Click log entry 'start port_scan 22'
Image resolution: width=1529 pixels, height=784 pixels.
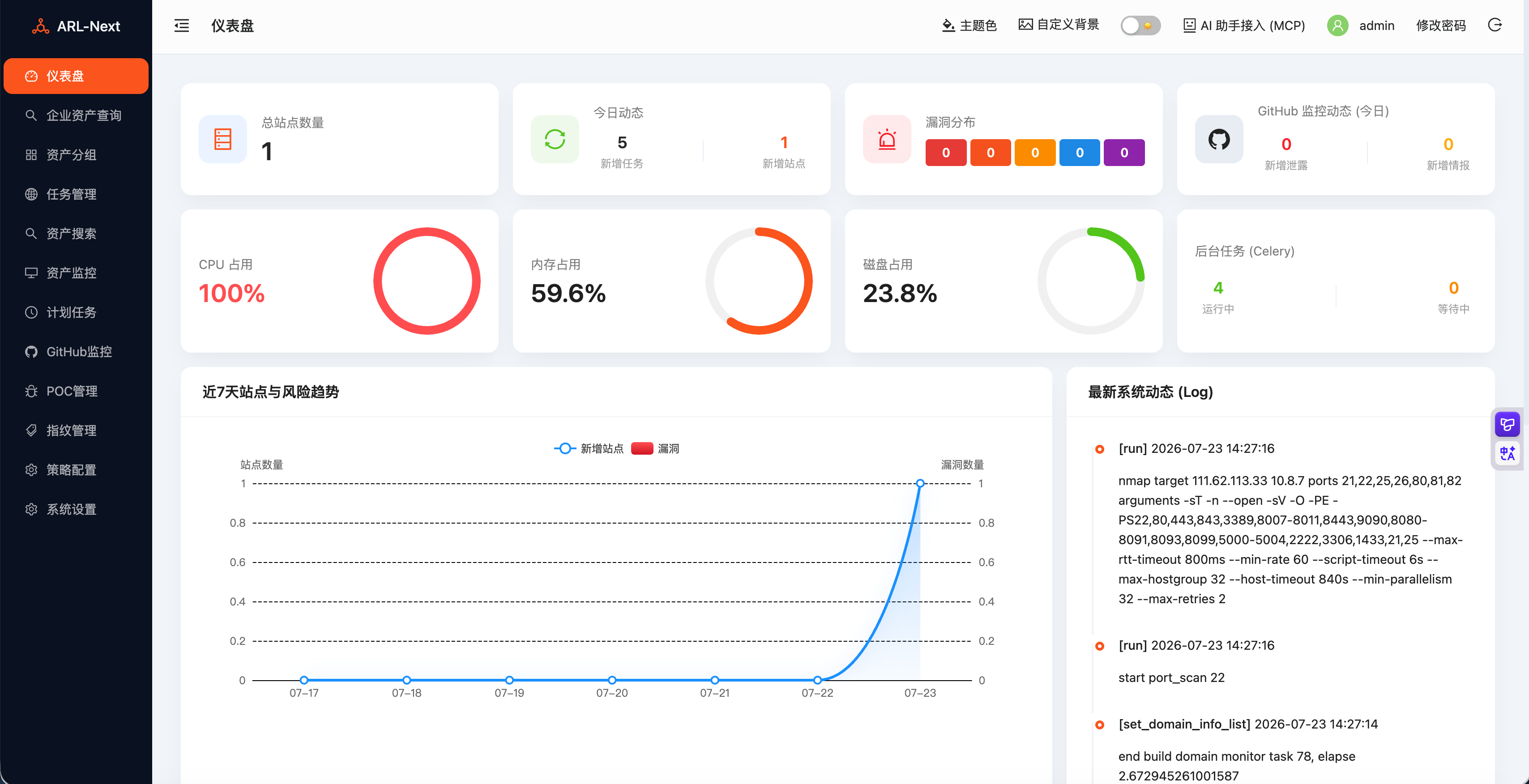1171,678
